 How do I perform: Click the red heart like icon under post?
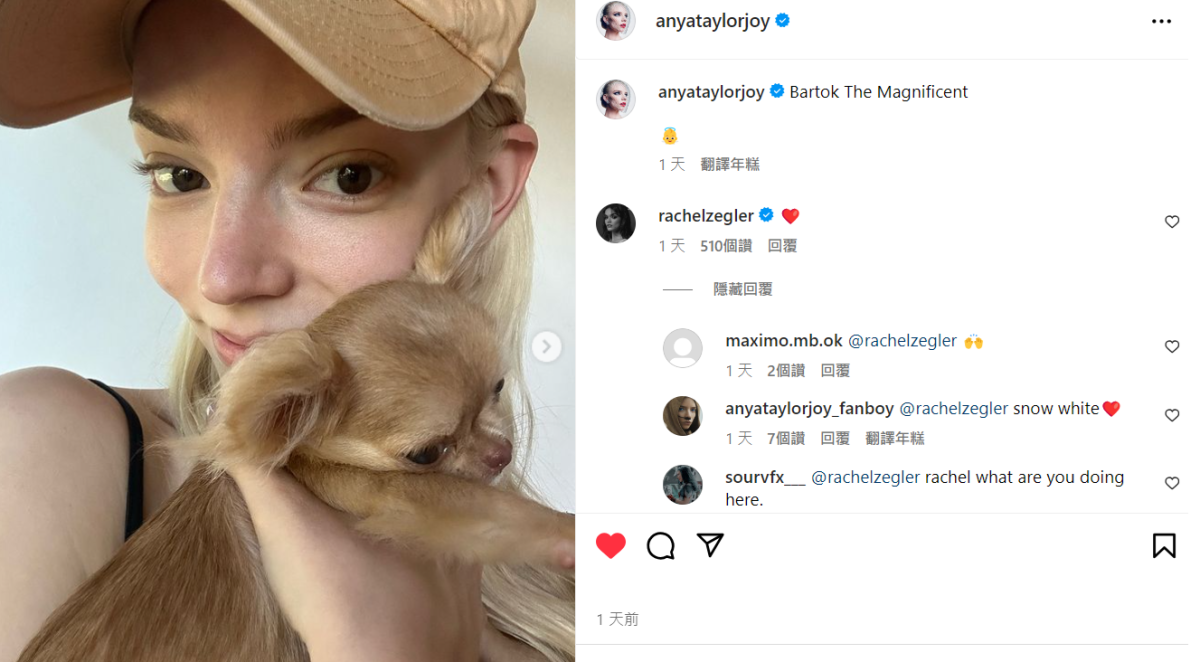tap(611, 545)
